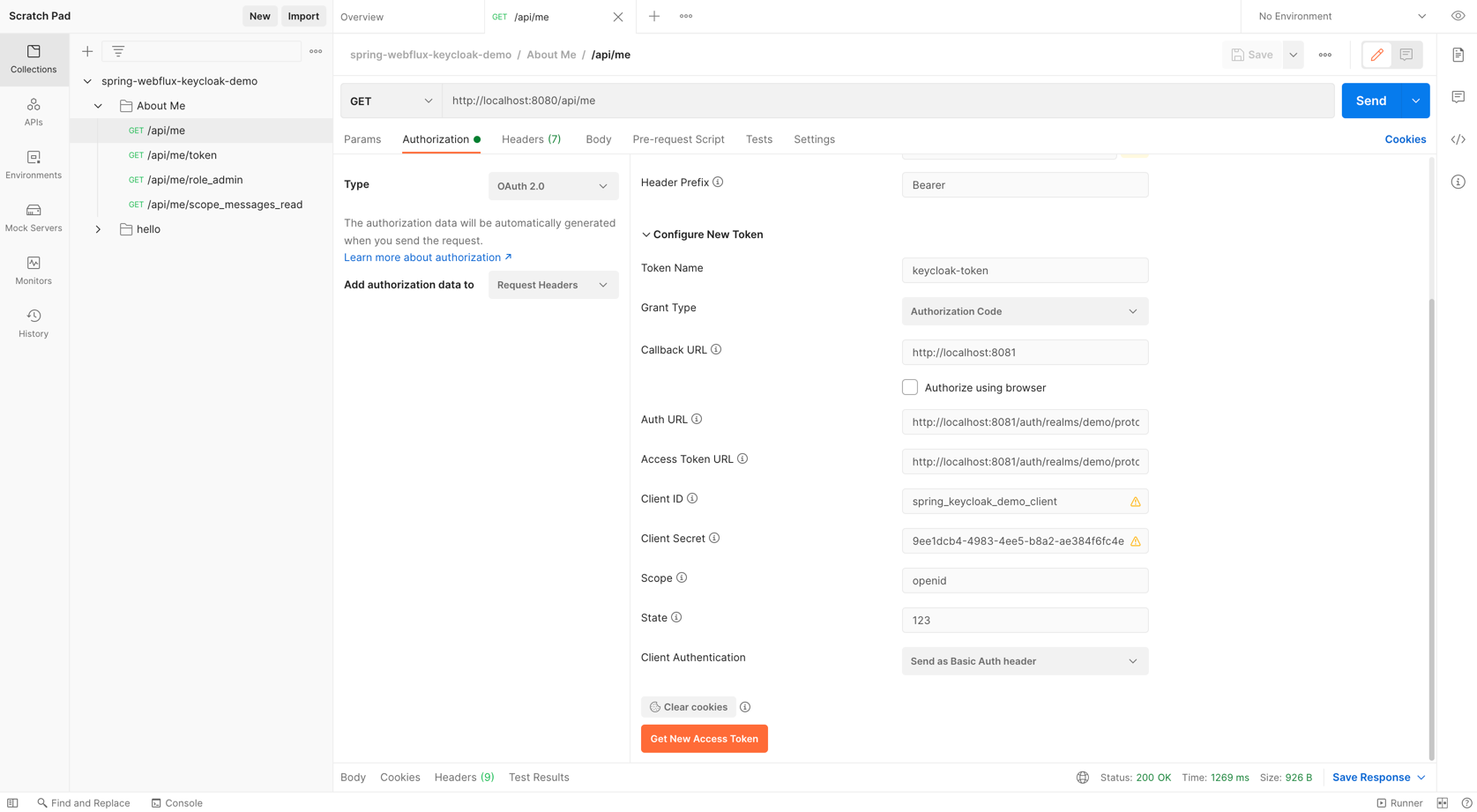Open Learn more about authorization link
Screen dimensions: 1477x812
coord(428,257)
